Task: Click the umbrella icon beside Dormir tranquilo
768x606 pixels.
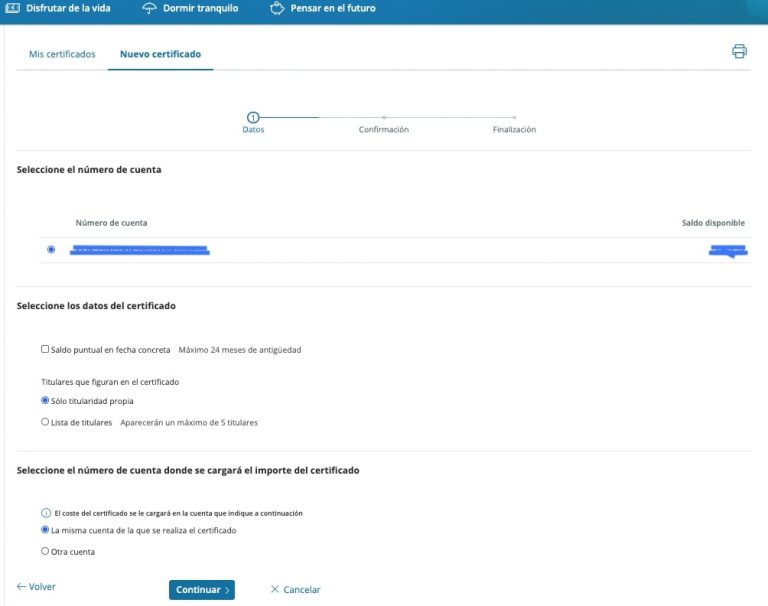Action: (149, 8)
